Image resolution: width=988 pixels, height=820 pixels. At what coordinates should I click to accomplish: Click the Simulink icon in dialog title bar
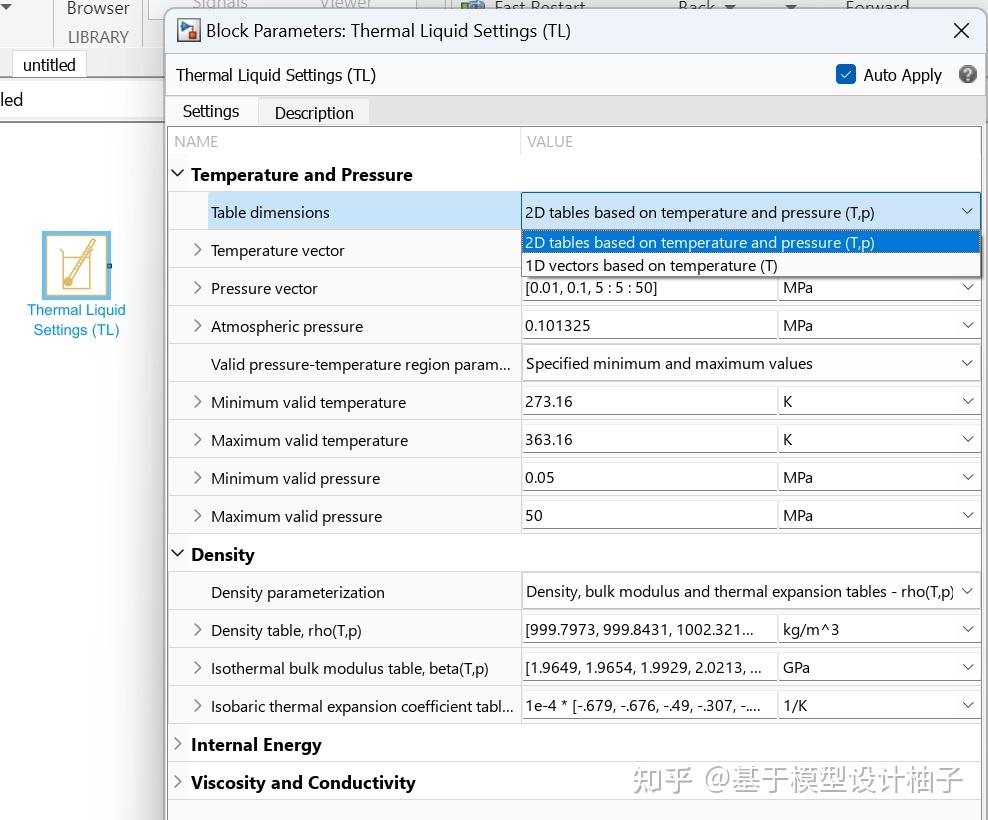(188, 30)
